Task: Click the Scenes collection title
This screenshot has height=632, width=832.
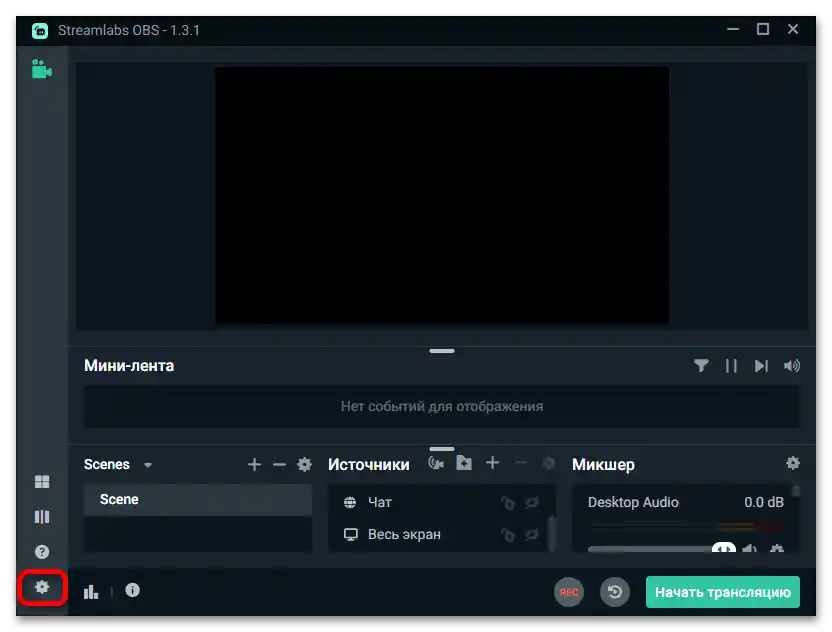Action: pyautogui.click(x=107, y=464)
